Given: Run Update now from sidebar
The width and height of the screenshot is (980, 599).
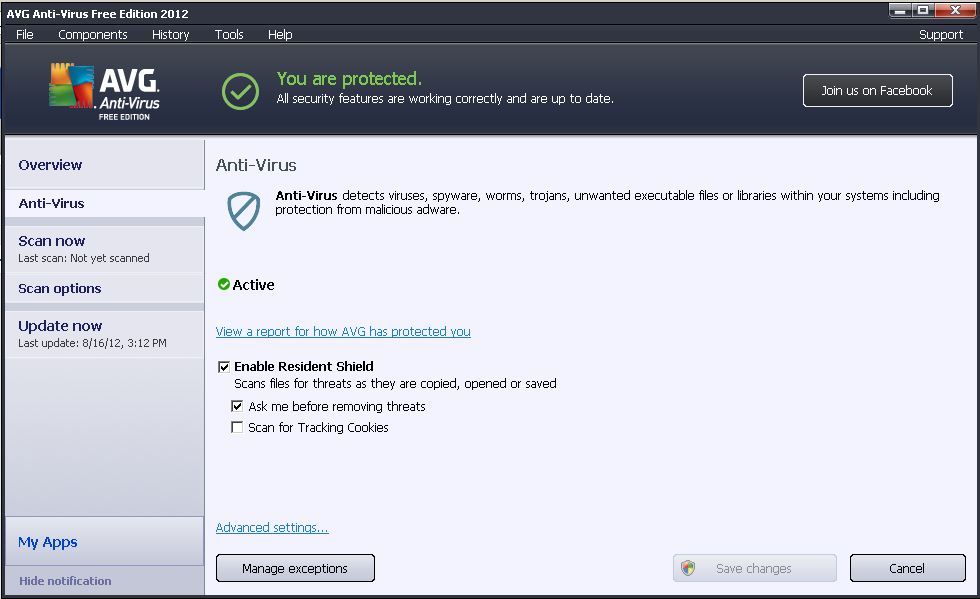Looking at the screenshot, I should [x=104, y=333].
